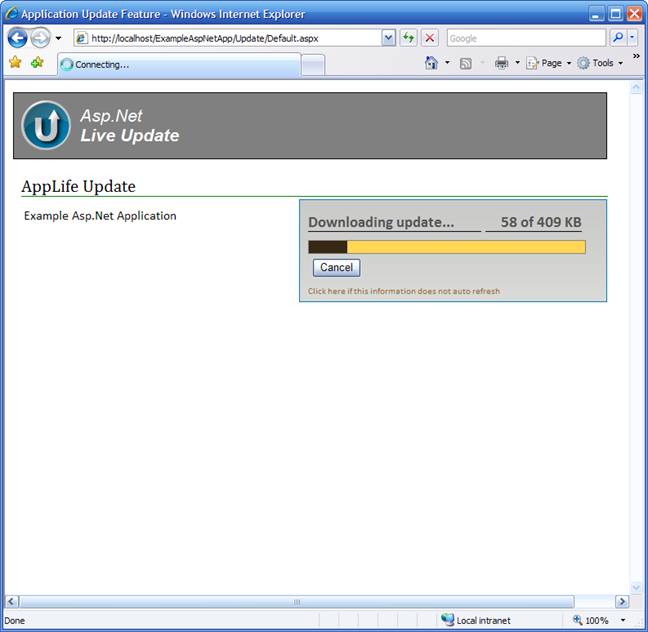
Task: Open the Favorites Center star icon
Action: coord(15,62)
